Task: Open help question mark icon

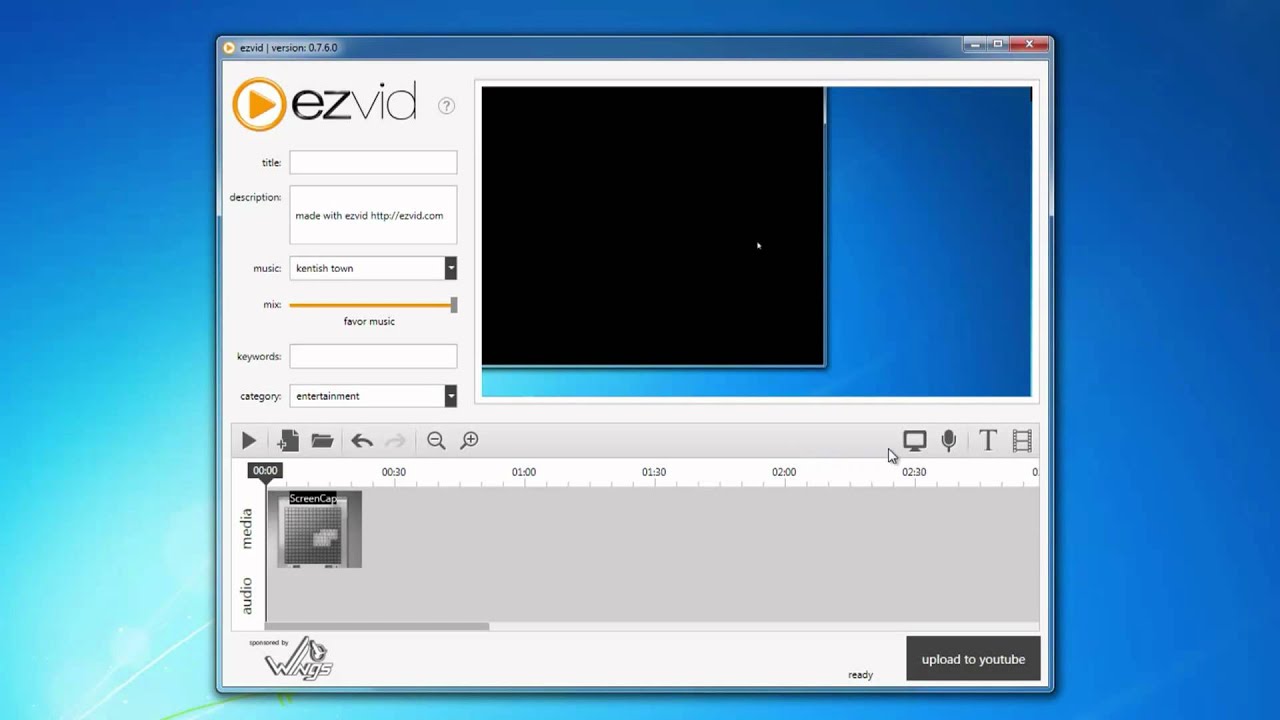Action: pos(447,106)
